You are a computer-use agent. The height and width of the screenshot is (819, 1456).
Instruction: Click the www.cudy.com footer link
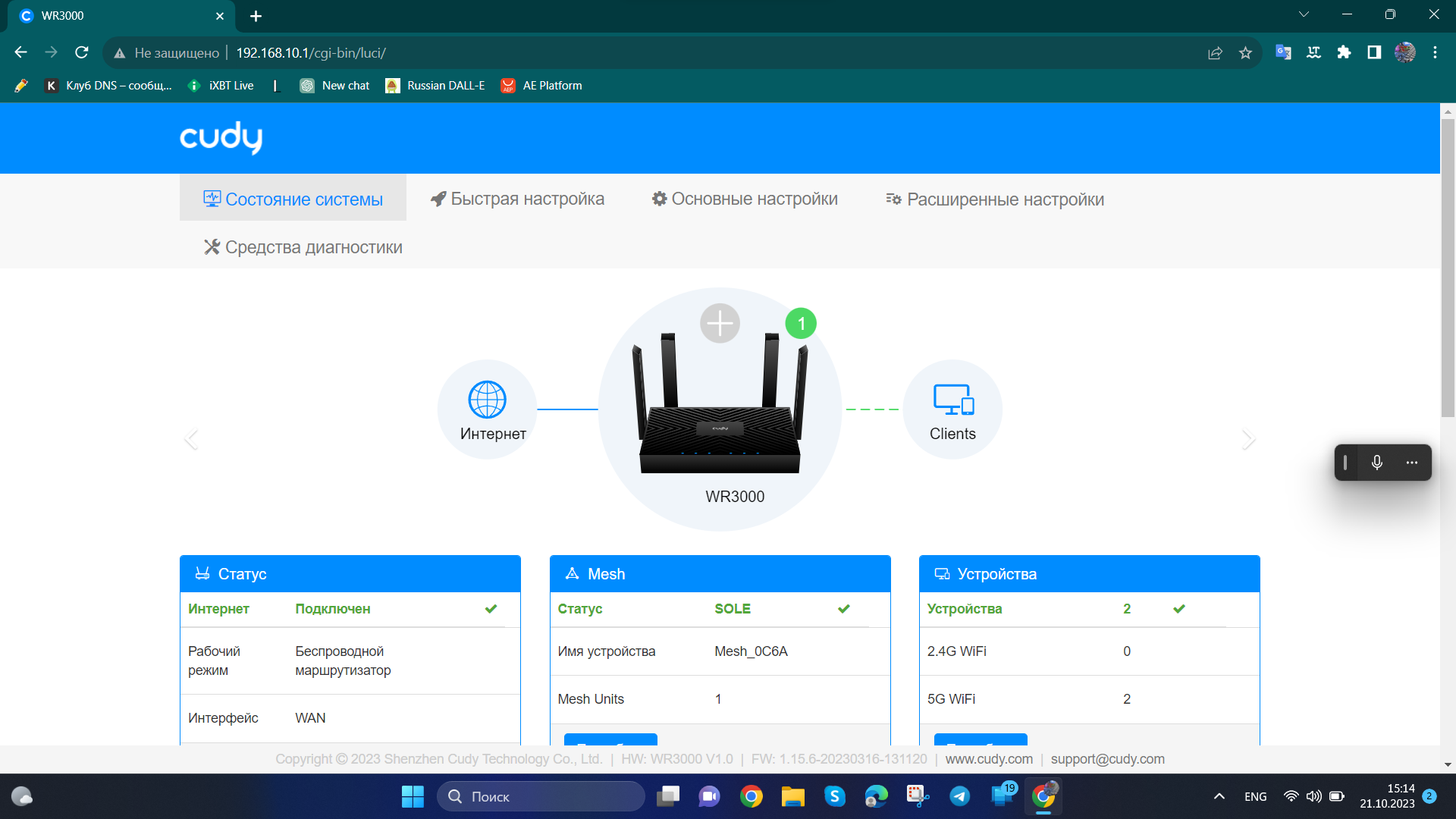point(989,759)
